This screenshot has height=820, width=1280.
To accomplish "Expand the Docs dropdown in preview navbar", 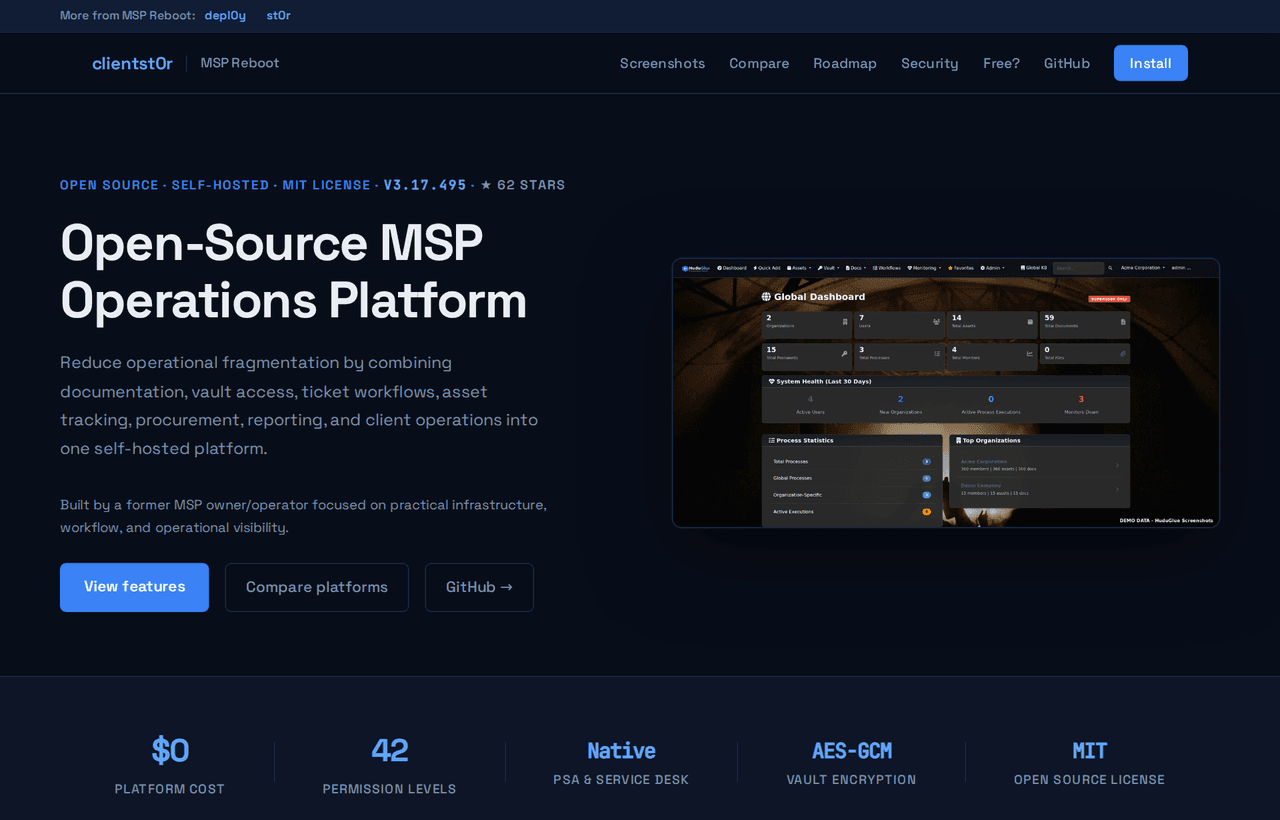I will [855, 268].
